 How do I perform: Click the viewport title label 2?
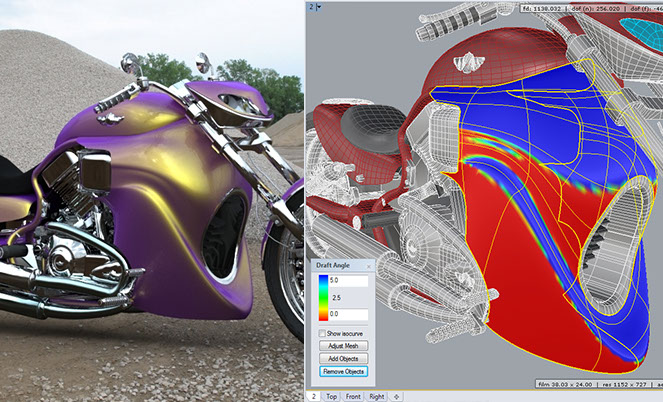pos(311,7)
